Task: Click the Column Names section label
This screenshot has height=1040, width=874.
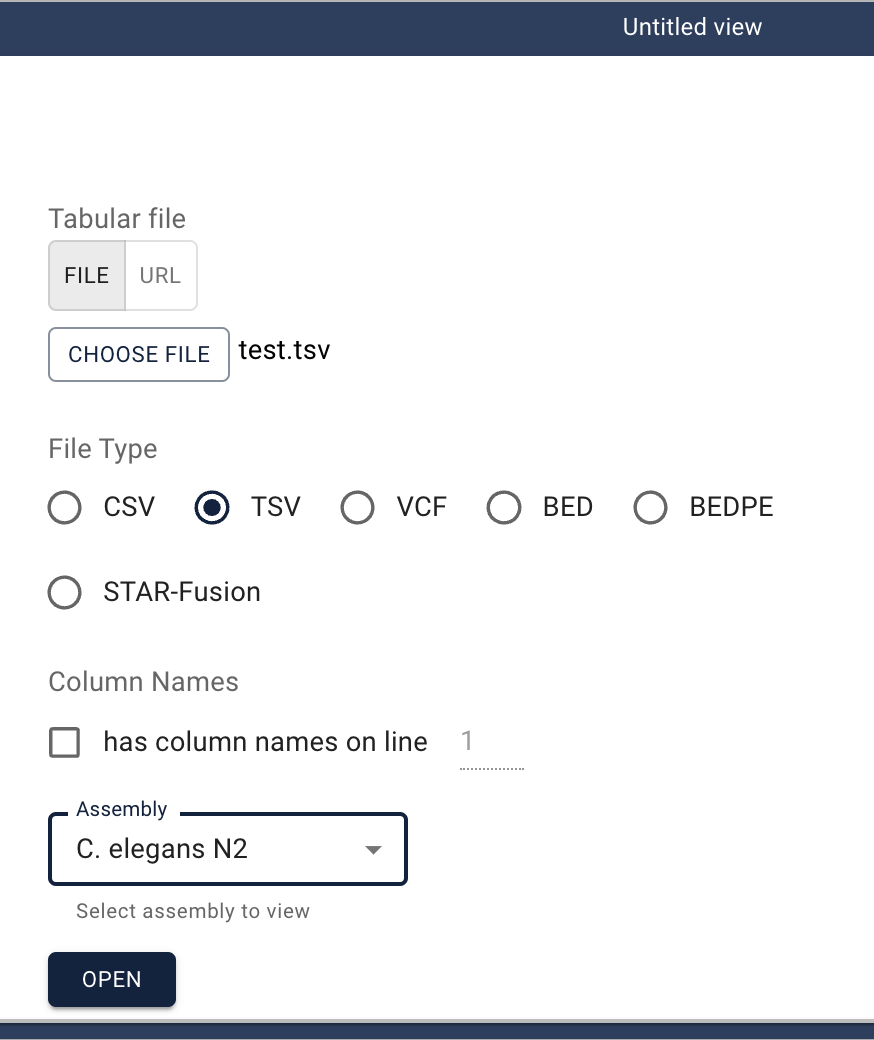Action: pyautogui.click(x=143, y=682)
